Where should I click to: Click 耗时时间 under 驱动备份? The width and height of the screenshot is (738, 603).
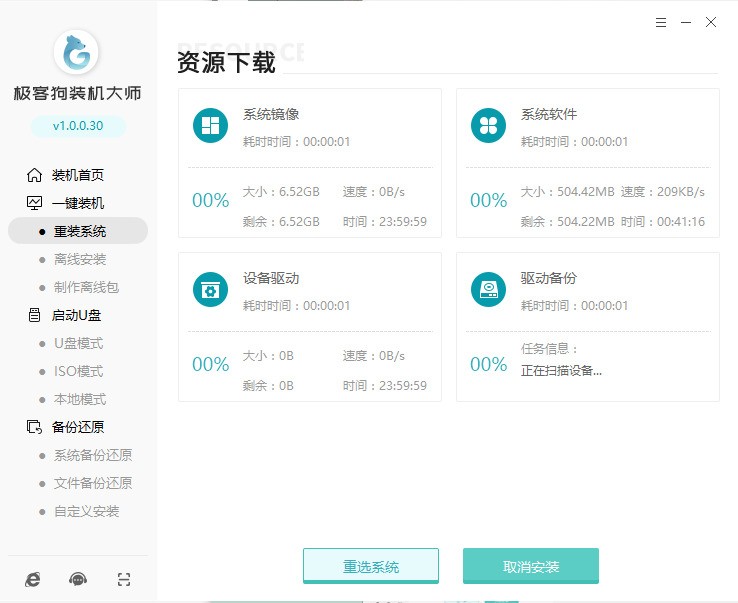[x=574, y=306]
